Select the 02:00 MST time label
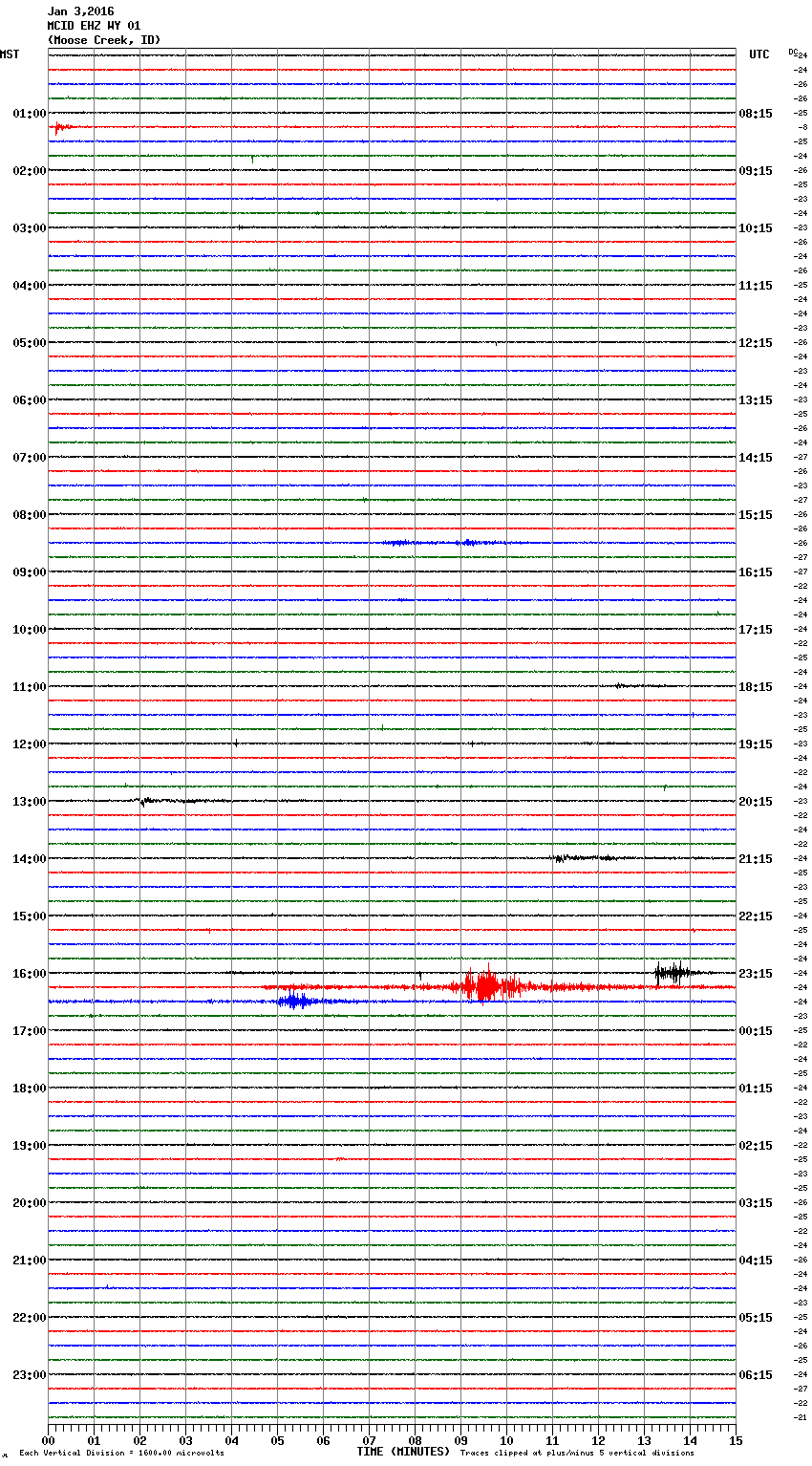 [x=30, y=170]
